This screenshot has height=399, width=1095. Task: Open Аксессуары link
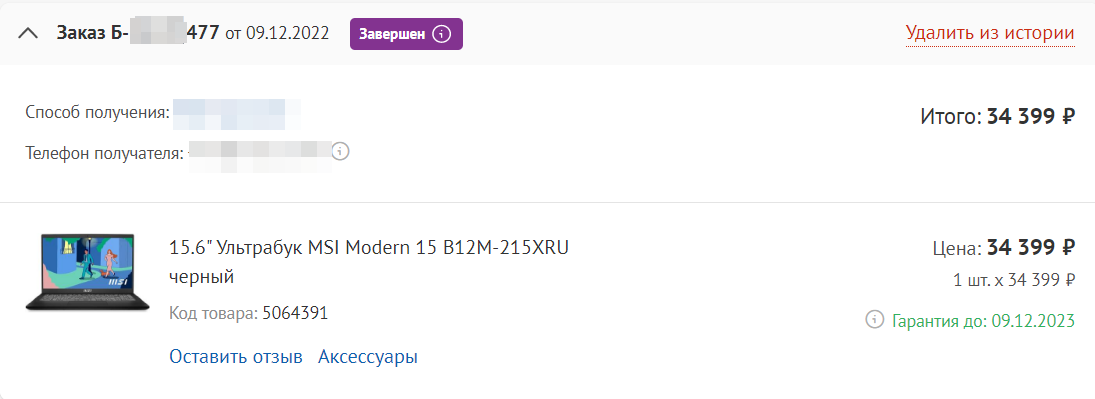click(x=368, y=356)
